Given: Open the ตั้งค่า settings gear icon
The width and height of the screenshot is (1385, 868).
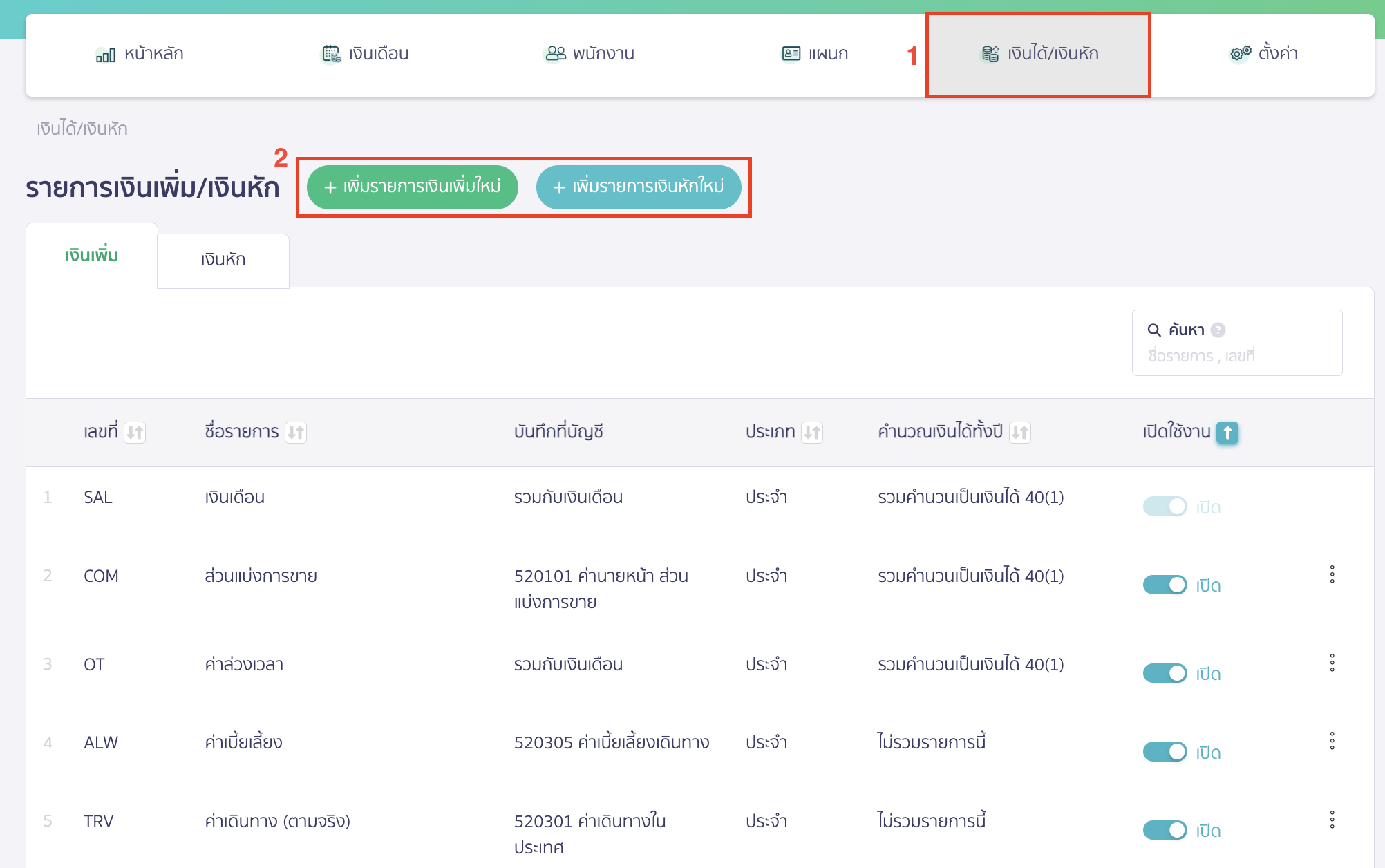Looking at the screenshot, I should point(1238,53).
